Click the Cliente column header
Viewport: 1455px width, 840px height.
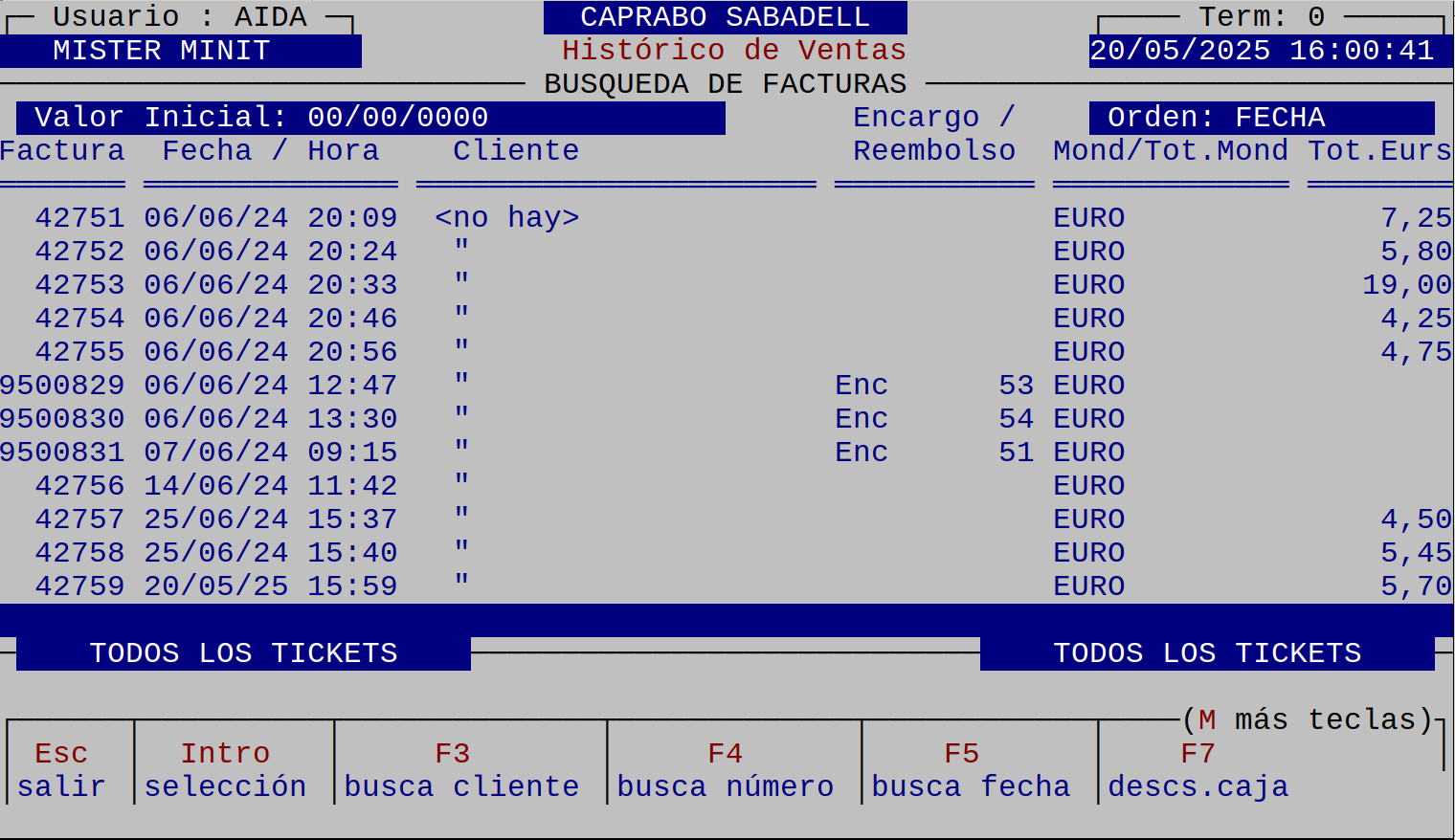[516, 151]
